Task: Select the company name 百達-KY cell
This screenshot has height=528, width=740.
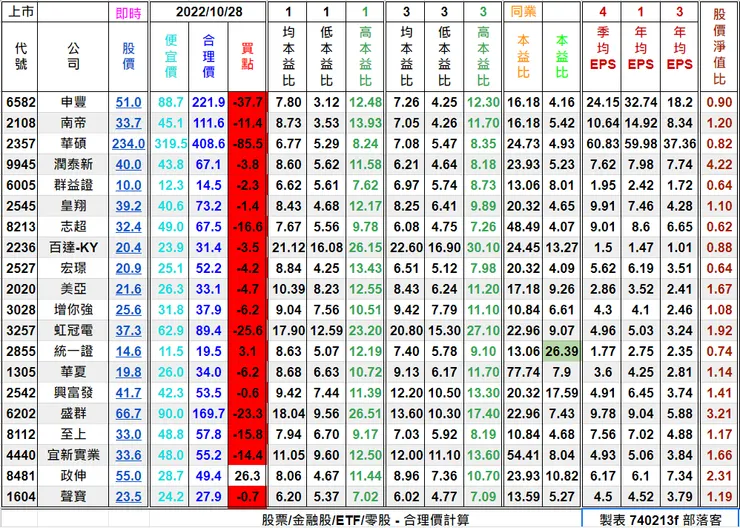Action: click(73, 248)
